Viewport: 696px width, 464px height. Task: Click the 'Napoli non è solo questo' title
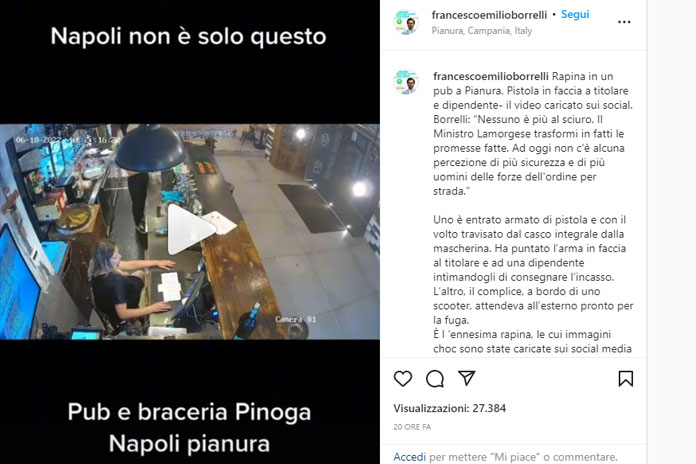188,36
